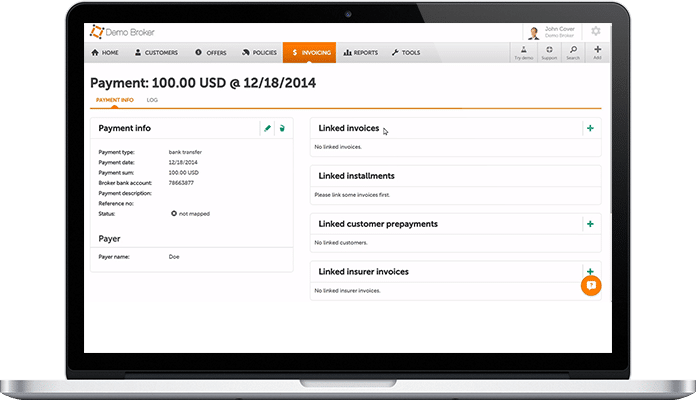Select payment sum 100.00 USD value

click(x=183, y=172)
